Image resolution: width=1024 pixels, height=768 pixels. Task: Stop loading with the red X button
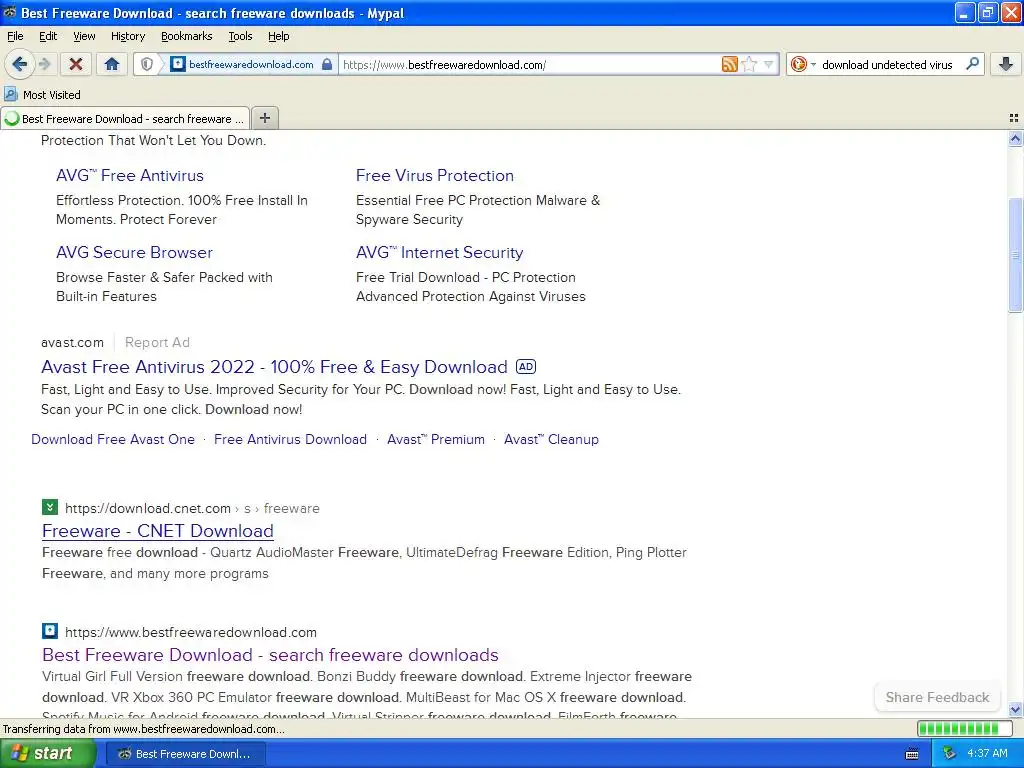76,64
